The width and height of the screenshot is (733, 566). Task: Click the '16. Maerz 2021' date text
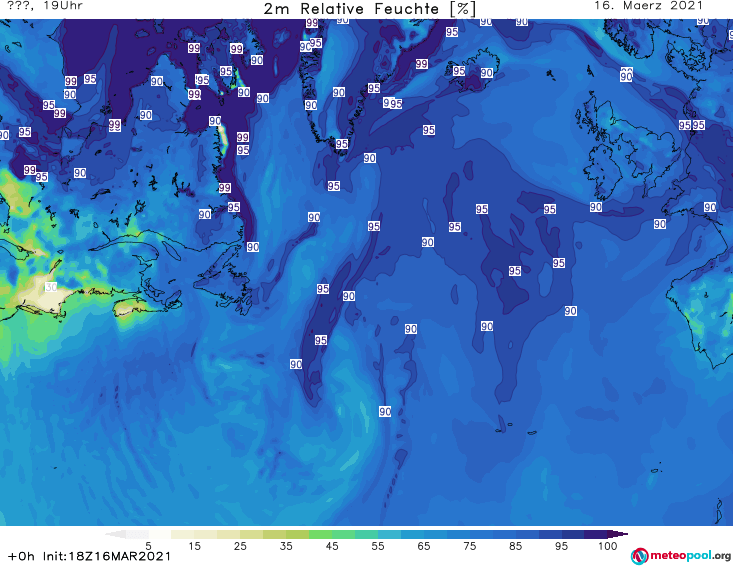(x=648, y=6)
